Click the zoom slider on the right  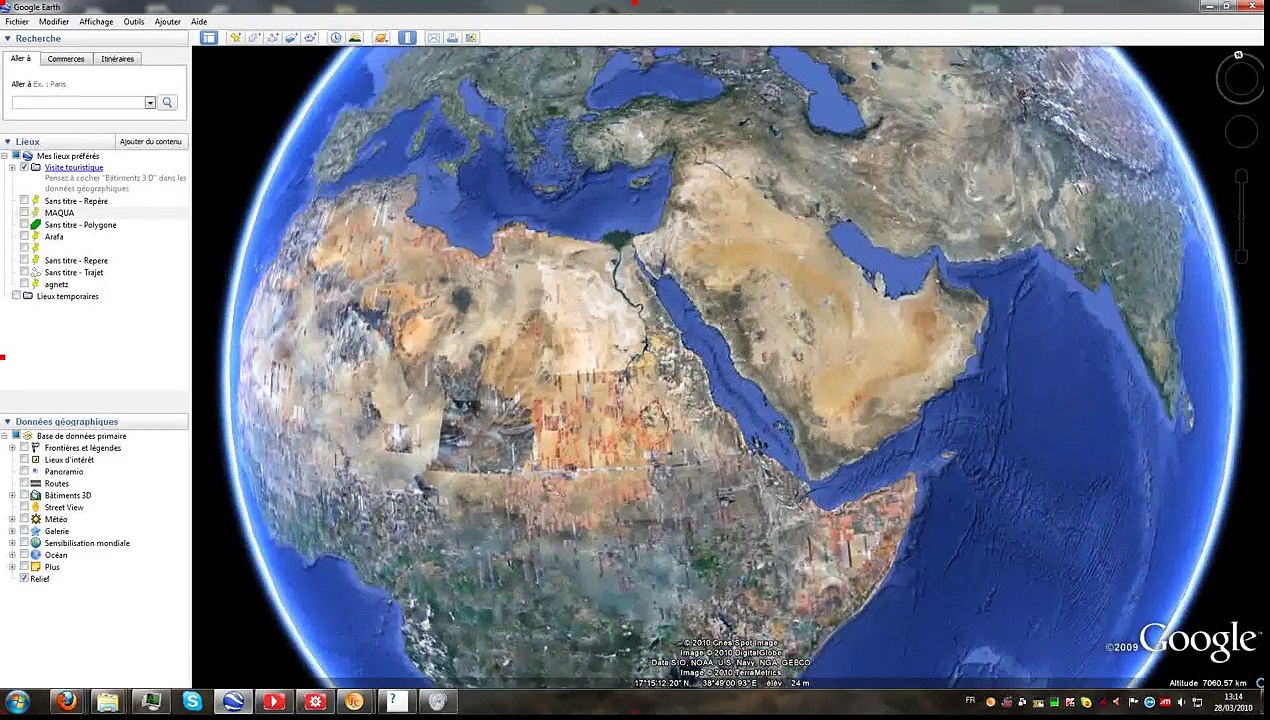[1241, 217]
